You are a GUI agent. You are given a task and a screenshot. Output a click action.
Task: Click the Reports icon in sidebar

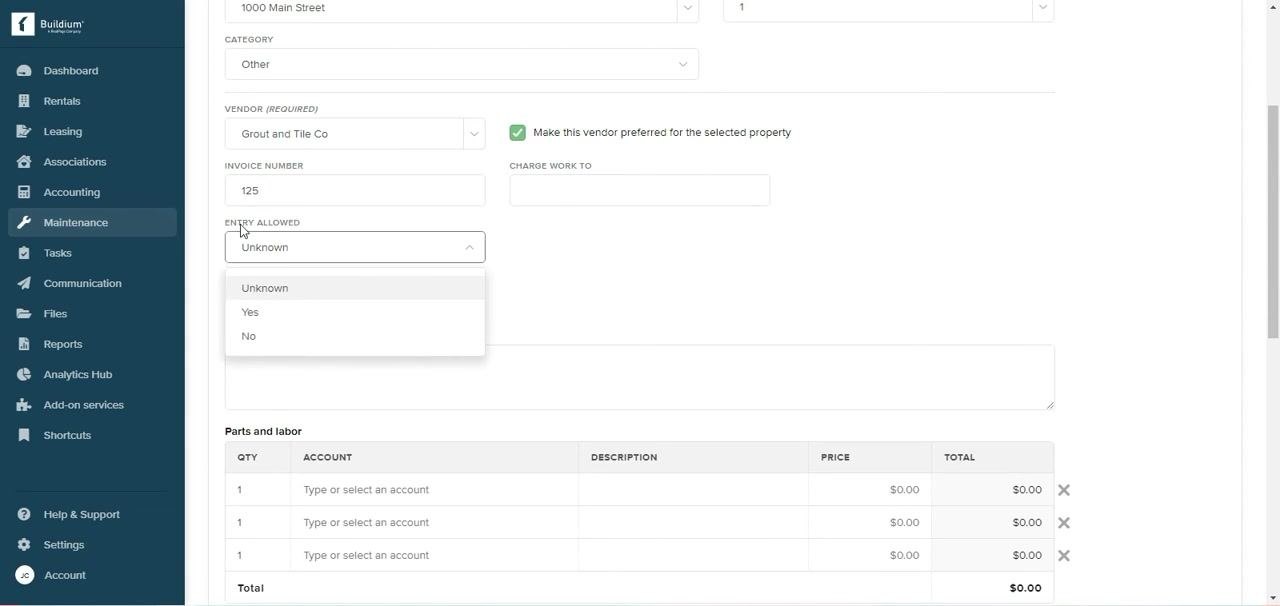point(24,344)
